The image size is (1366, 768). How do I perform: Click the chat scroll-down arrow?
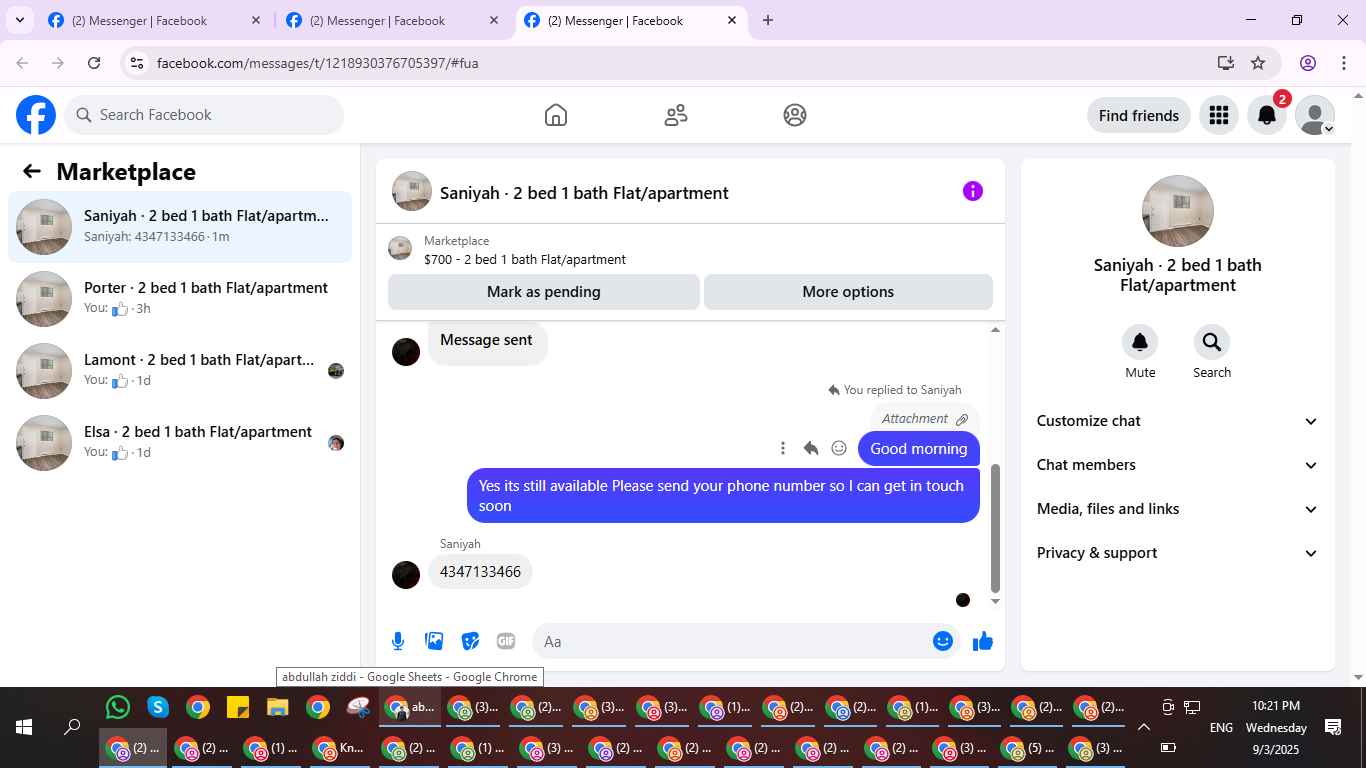tap(995, 601)
